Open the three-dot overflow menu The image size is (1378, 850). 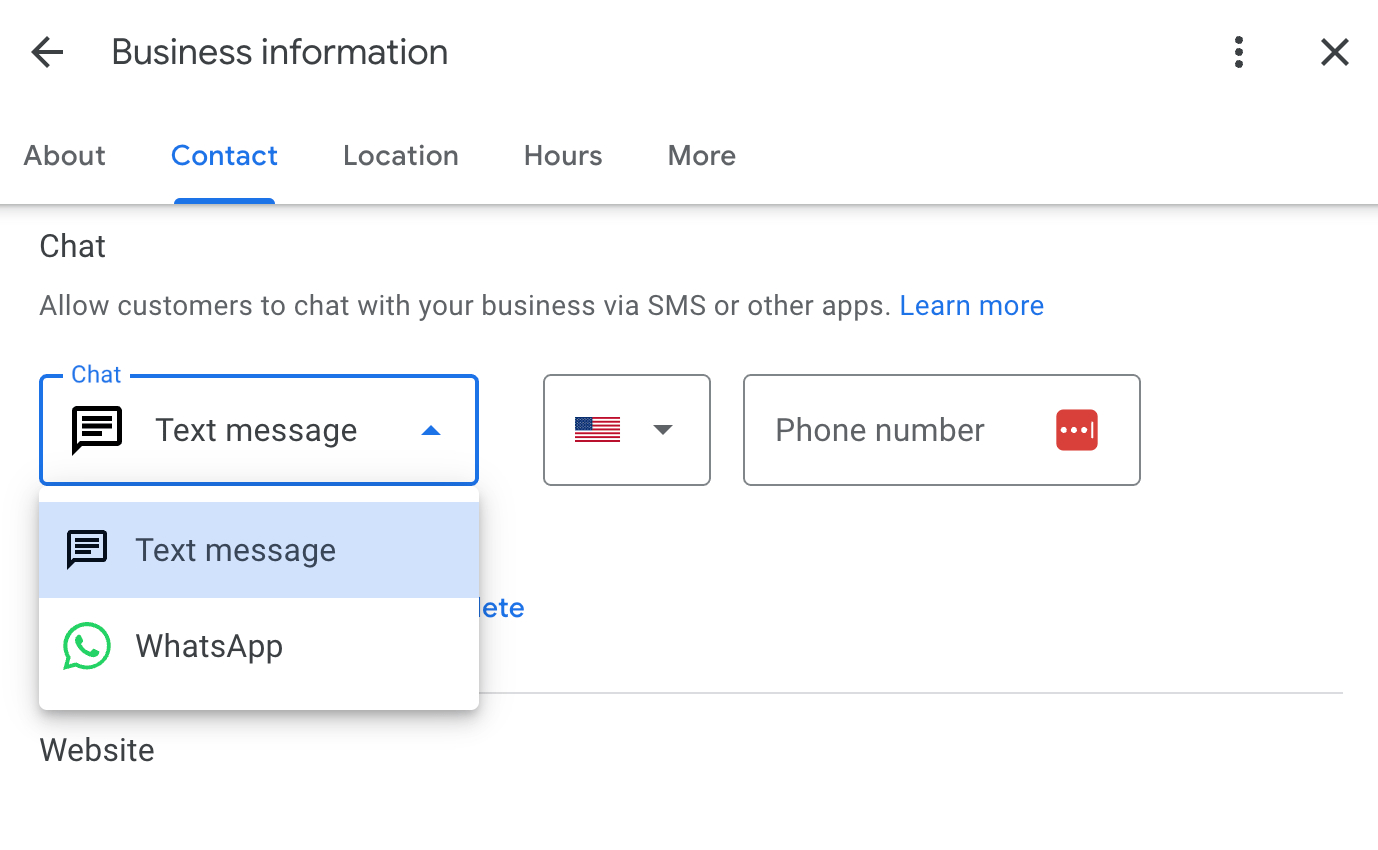[1238, 51]
